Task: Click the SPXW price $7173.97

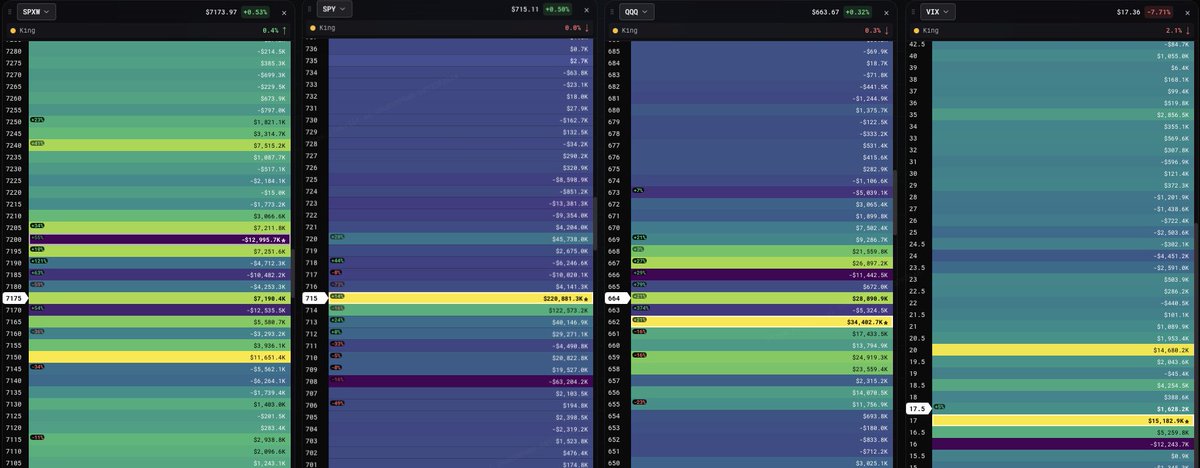Action: (222, 12)
